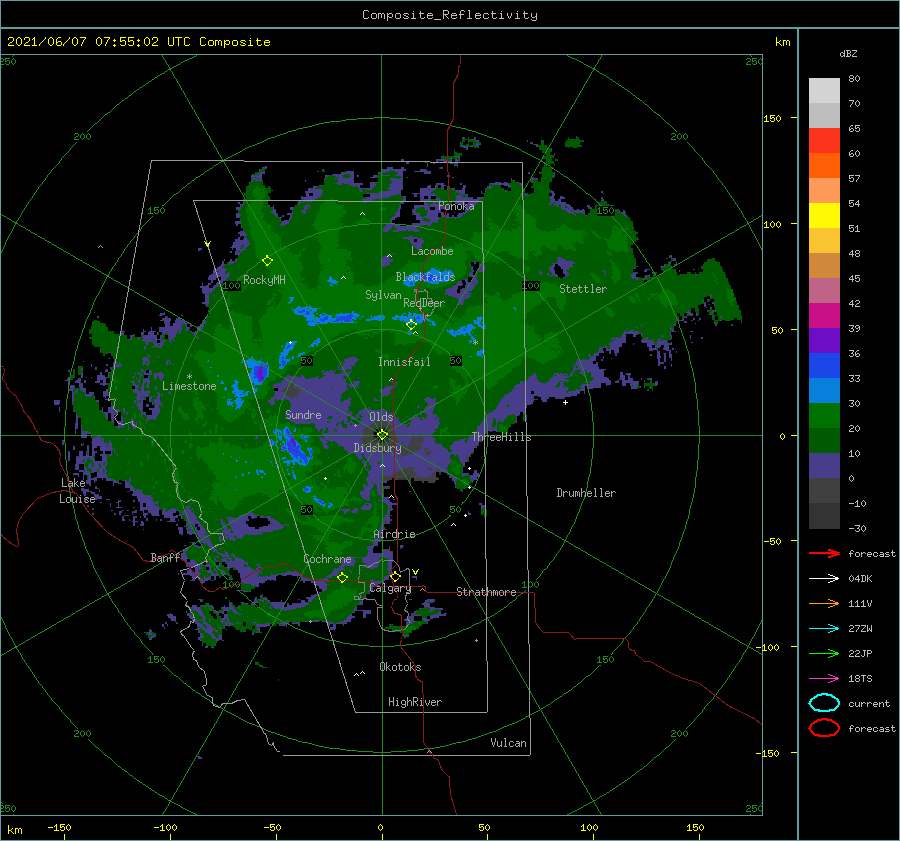Viewport: 900px width, 841px height.
Task: Click the red forecast ellipse legend icon
Action: tap(824, 728)
